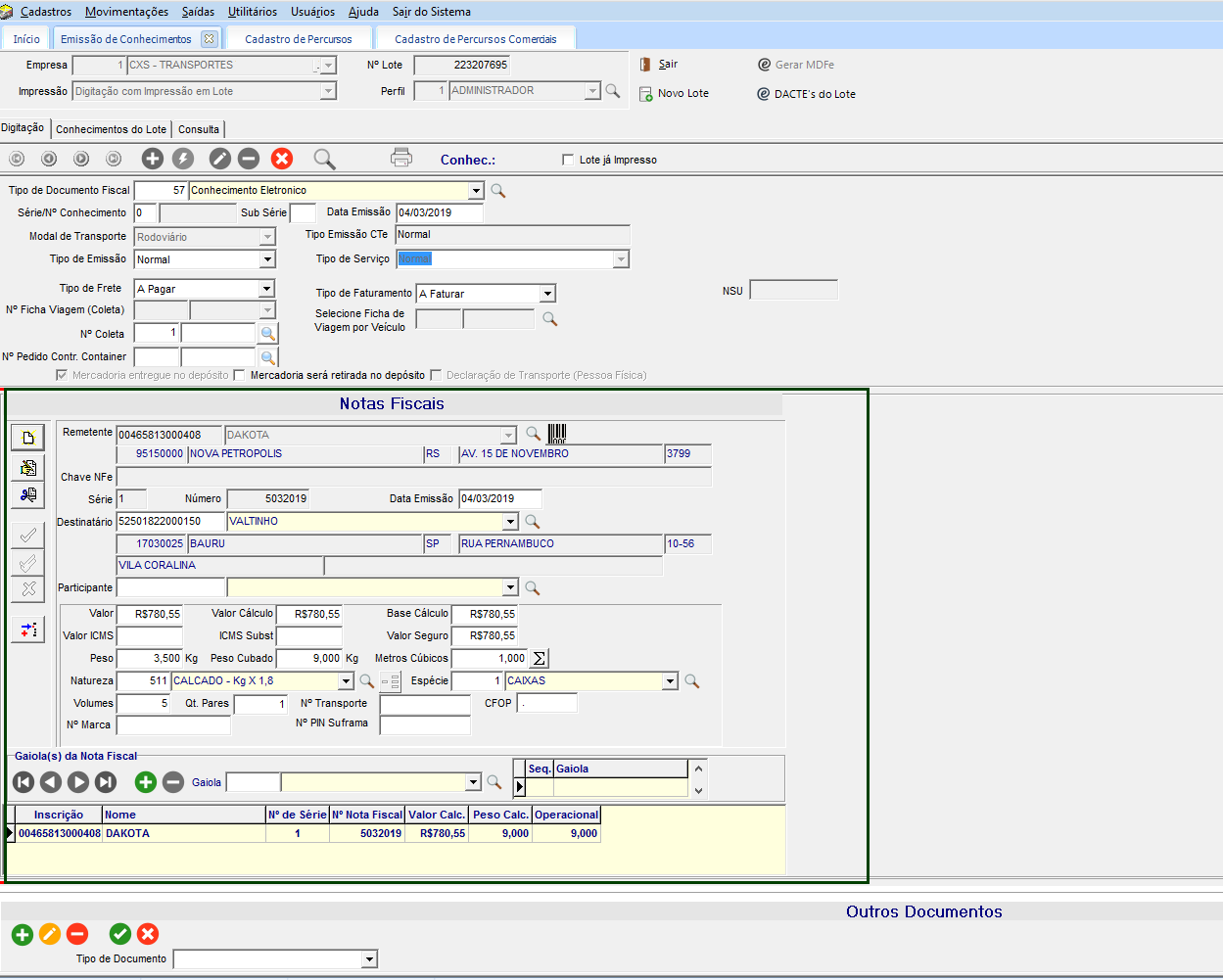
Task: Expand the Tipo de Faturamento dropdown
Action: click(x=547, y=294)
